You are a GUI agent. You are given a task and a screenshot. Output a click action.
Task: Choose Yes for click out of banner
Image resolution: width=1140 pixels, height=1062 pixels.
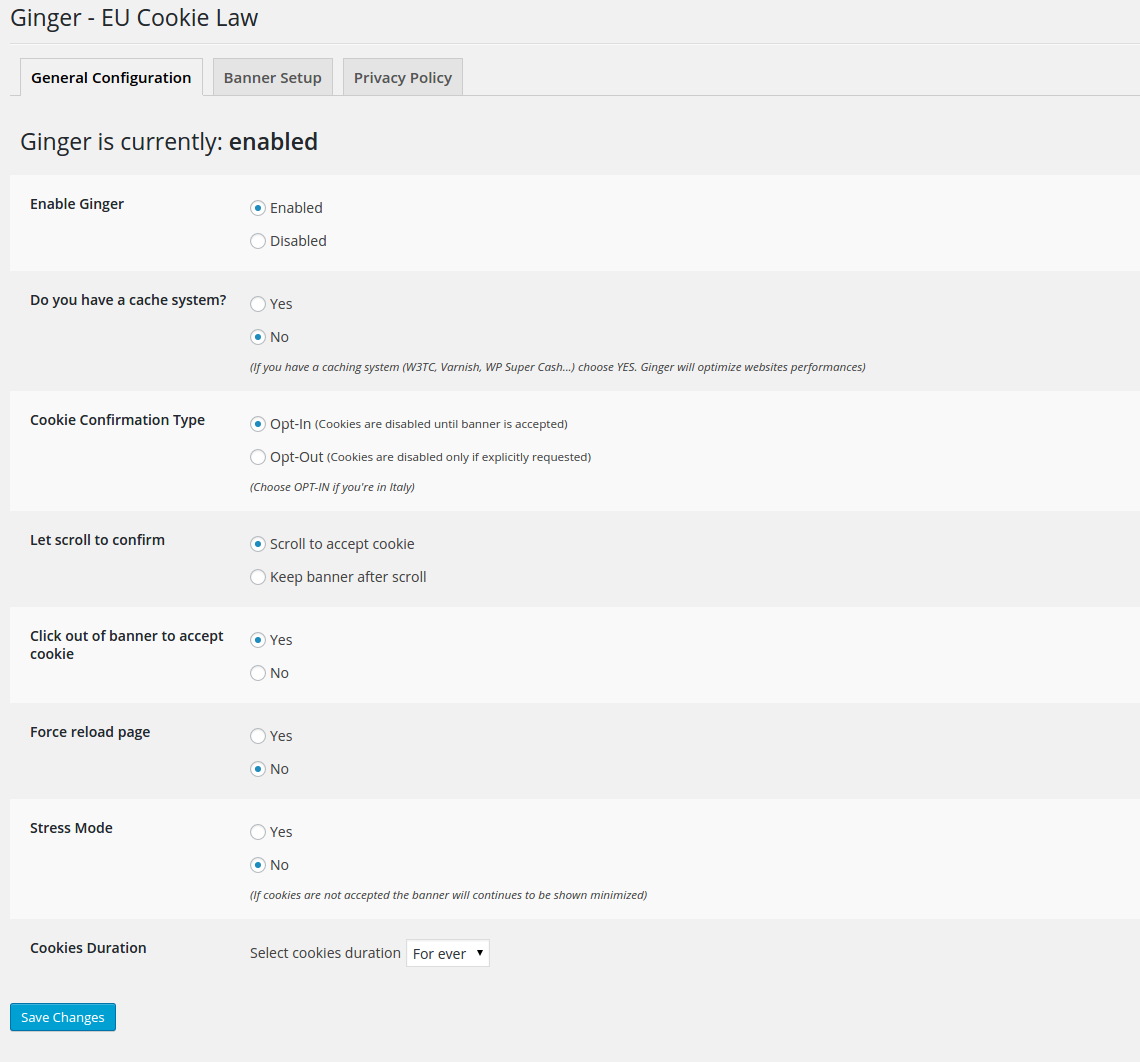point(257,640)
